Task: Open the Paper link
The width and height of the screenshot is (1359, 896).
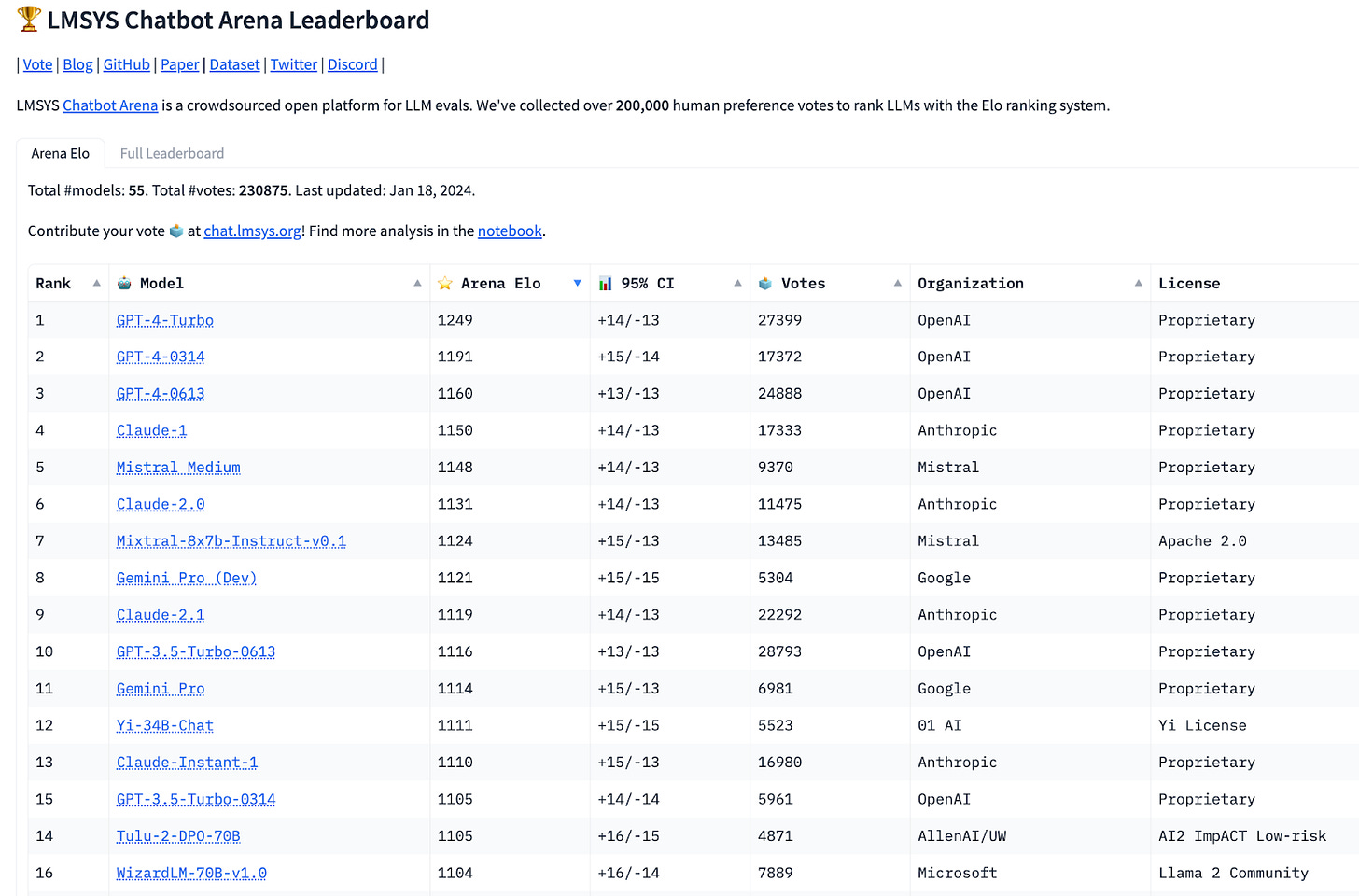Action: click(180, 64)
